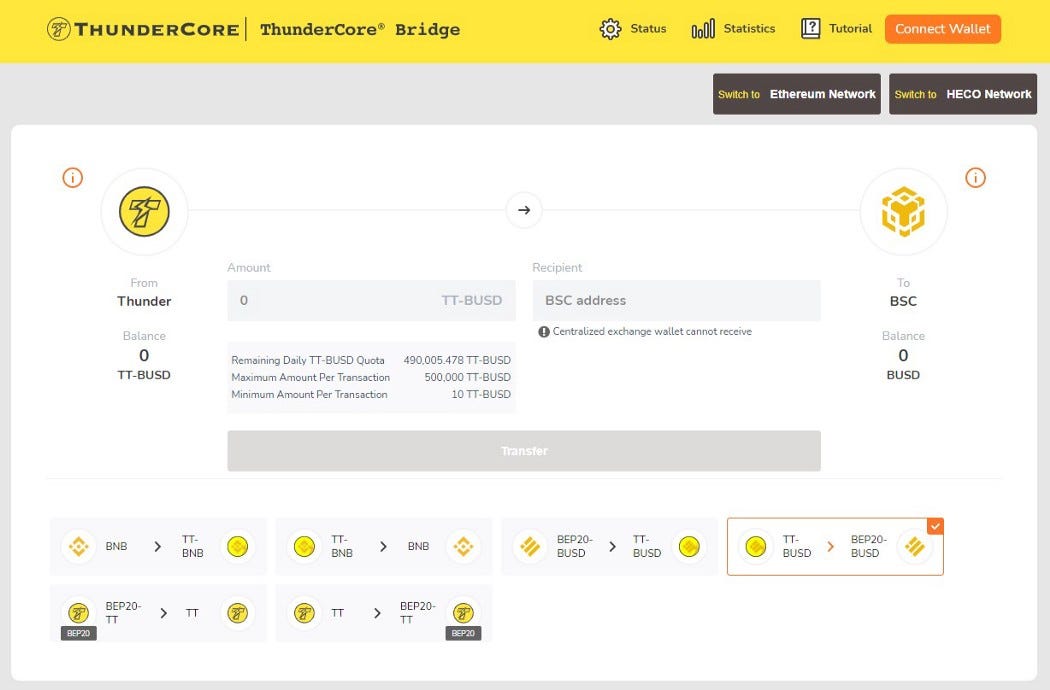Open the Tutorial book icon
The height and width of the screenshot is (690, 1050).
(810, 29)
